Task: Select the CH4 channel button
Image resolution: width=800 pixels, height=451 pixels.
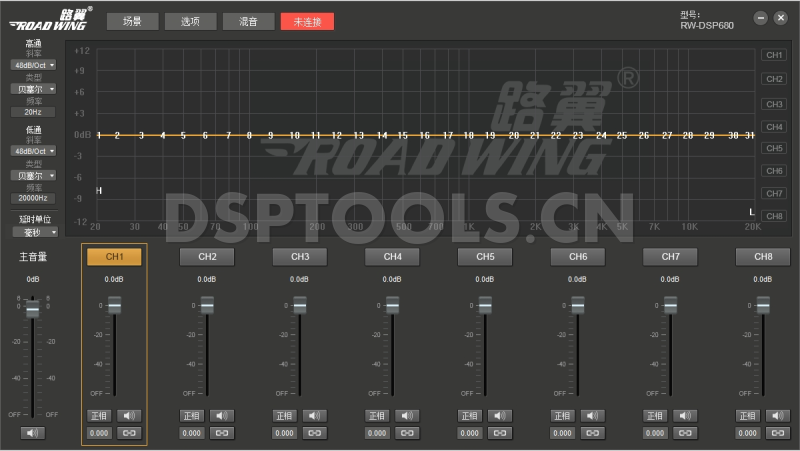Action: coord(392,257)
